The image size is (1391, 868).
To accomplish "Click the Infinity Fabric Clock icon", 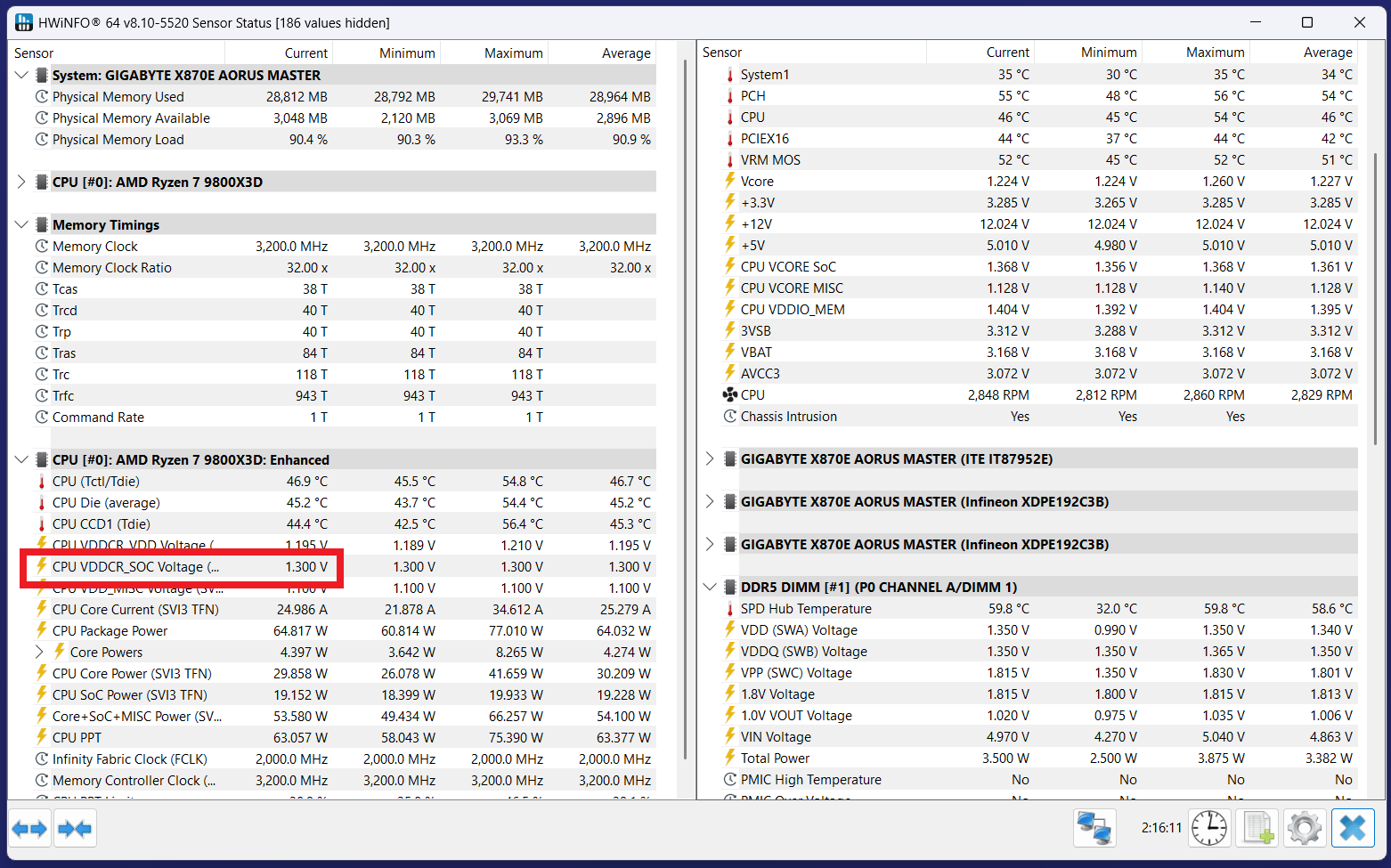I will point(42,759).
